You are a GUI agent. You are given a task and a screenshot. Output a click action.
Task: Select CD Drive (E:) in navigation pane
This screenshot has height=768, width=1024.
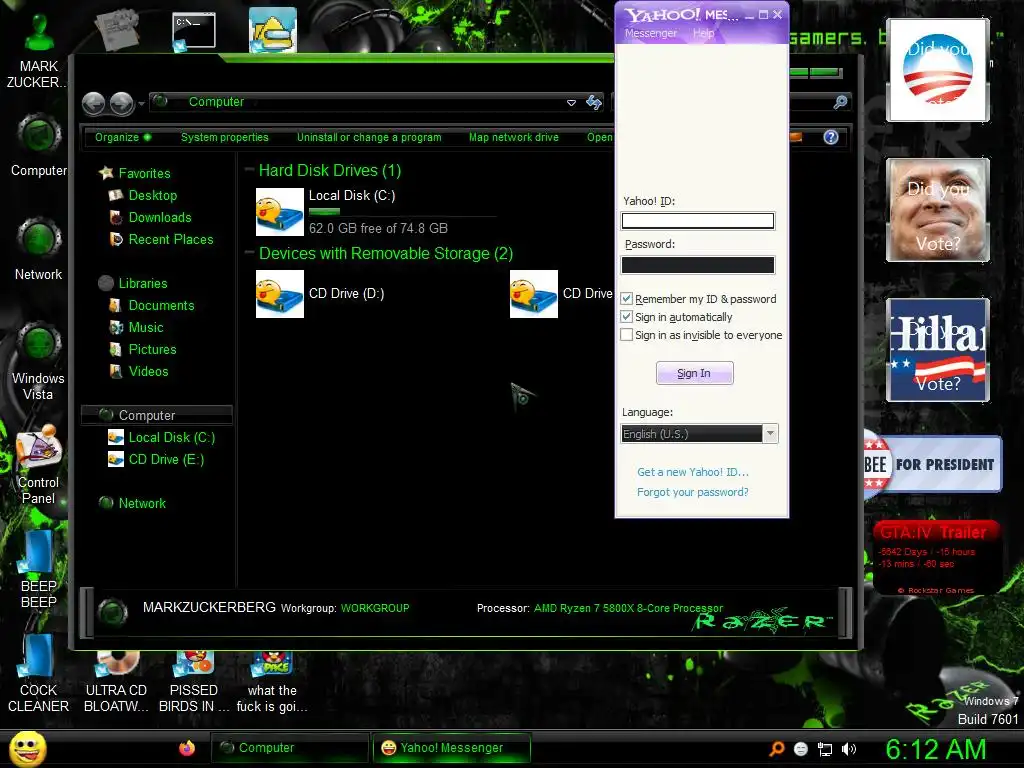pyautogui.click(x=167, y=460)
